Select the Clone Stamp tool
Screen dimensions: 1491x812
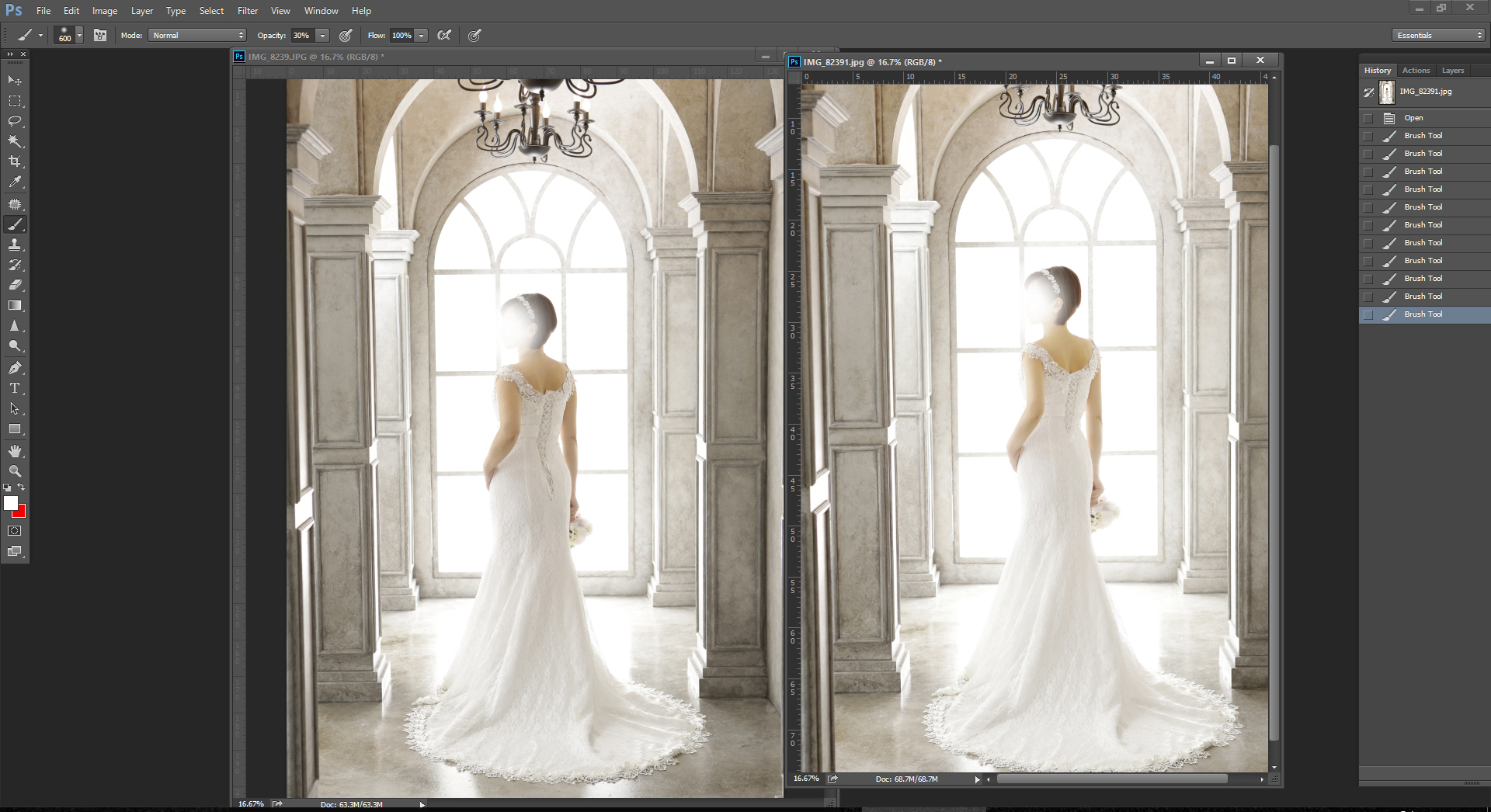(15, 245)
